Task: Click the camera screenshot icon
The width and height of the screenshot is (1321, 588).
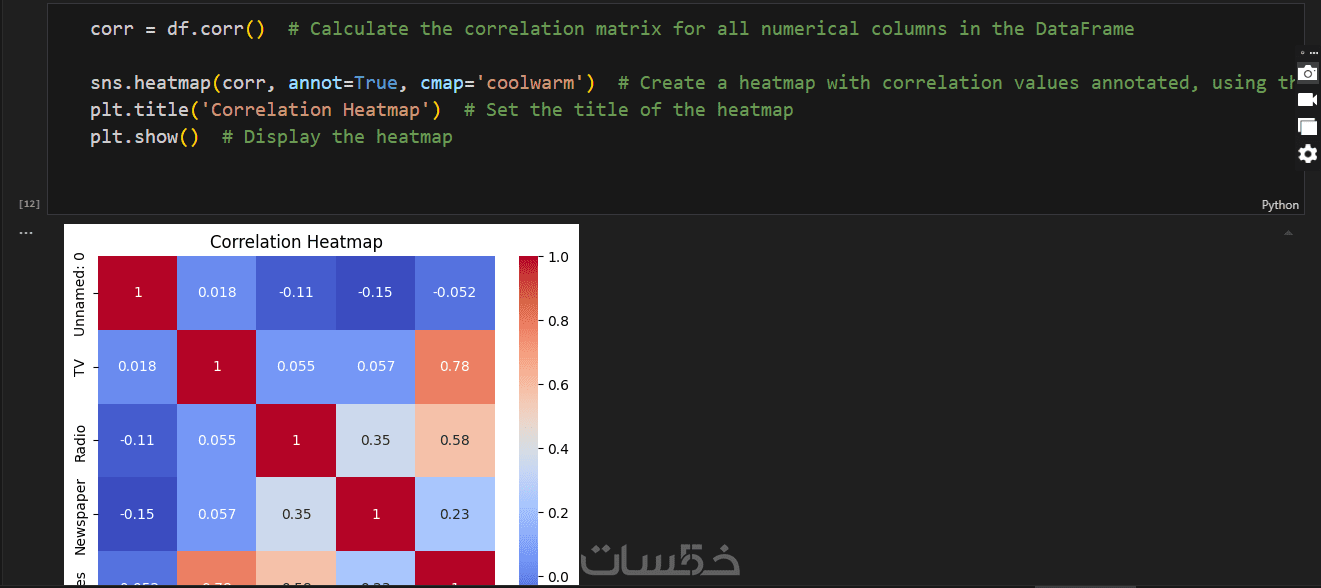Action: point(1307,73)
